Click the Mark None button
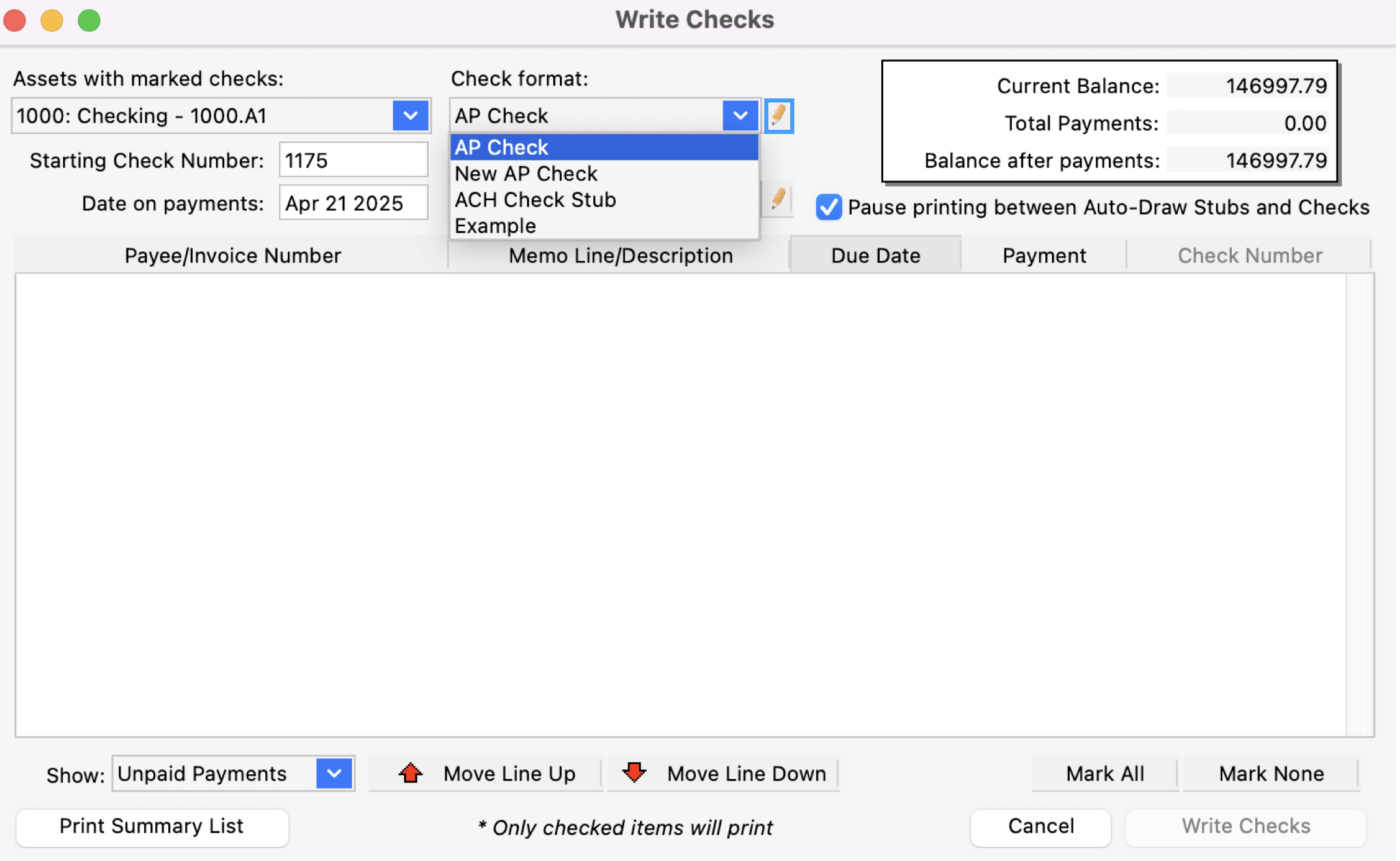This screenshot has width=1400, height=861. (1271, 774)
